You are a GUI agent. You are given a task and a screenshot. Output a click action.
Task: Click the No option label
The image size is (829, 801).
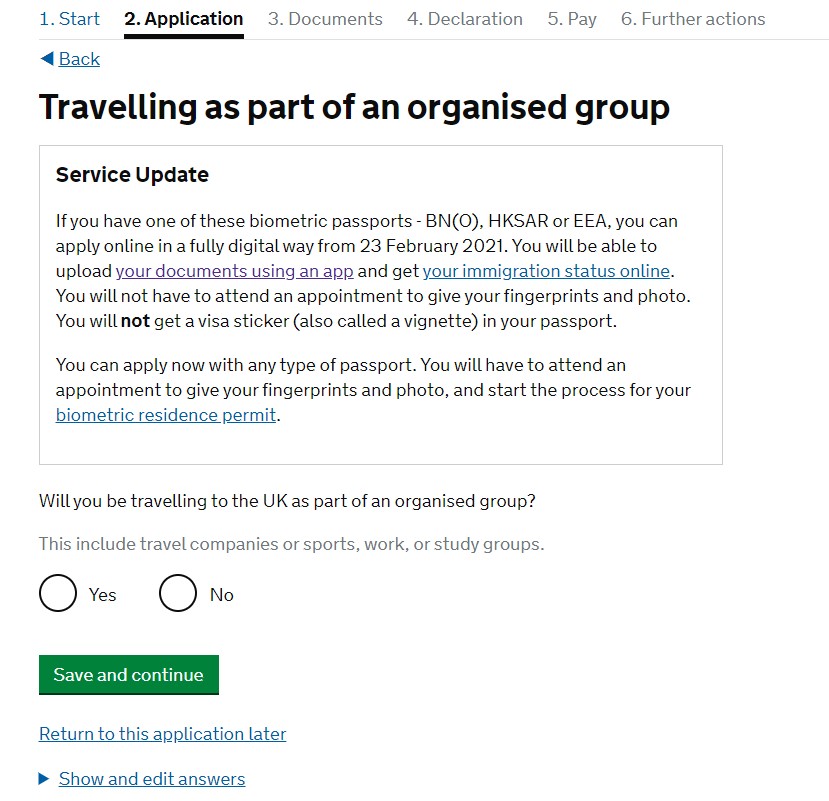(221, 595)
